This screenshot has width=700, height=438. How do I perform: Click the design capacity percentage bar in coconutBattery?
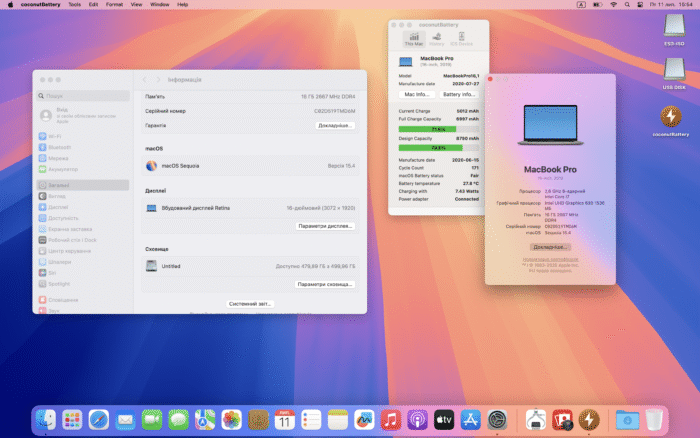coord(438,148)
